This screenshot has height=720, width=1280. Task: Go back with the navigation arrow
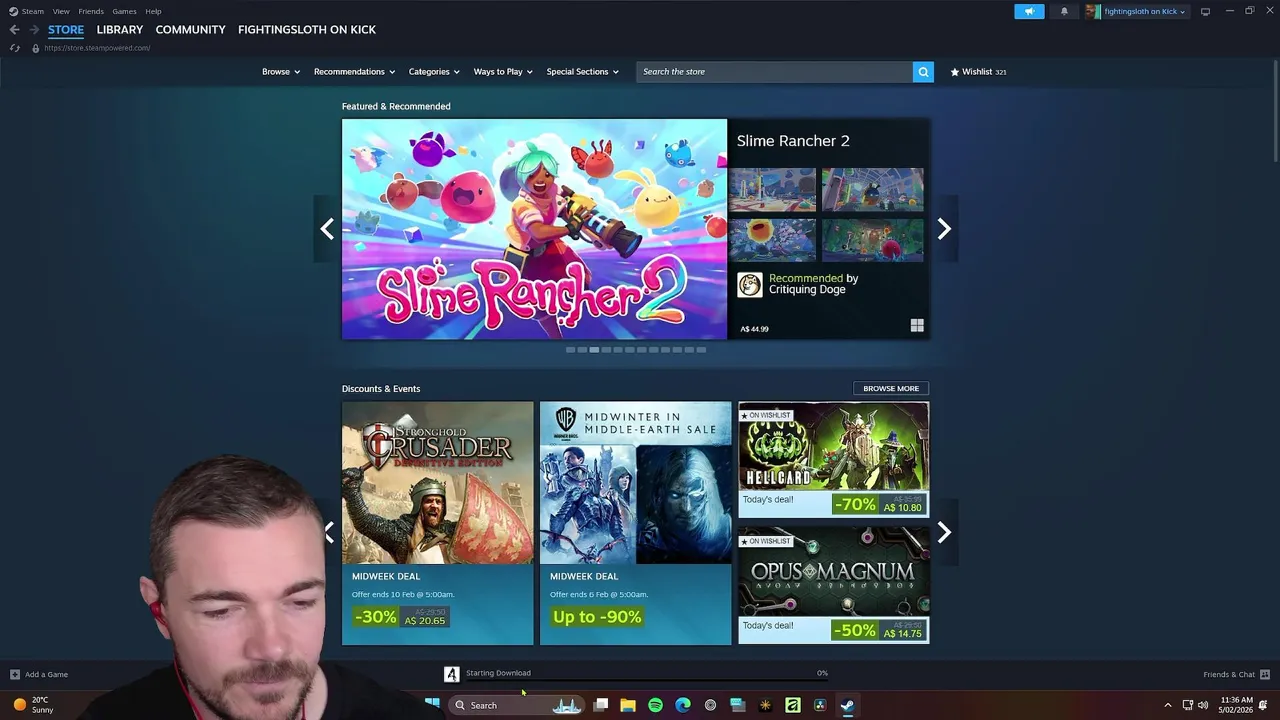(x=14, y=30)
